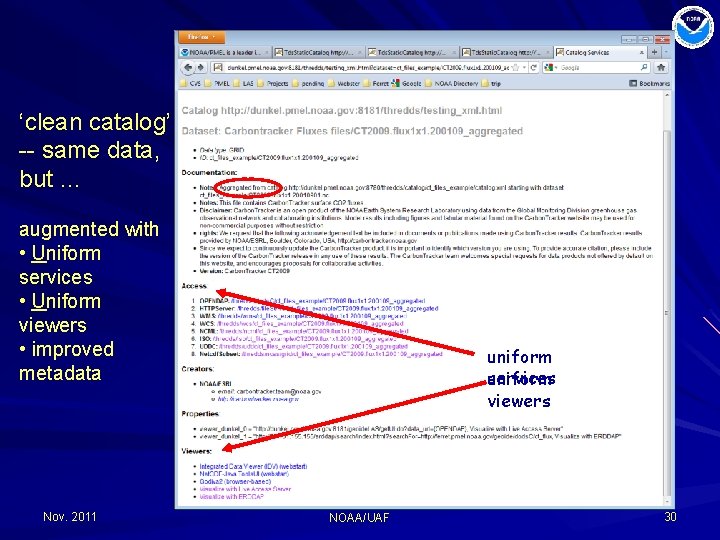
Task: Select the Catalog Services tab
Action: point(600,52)
